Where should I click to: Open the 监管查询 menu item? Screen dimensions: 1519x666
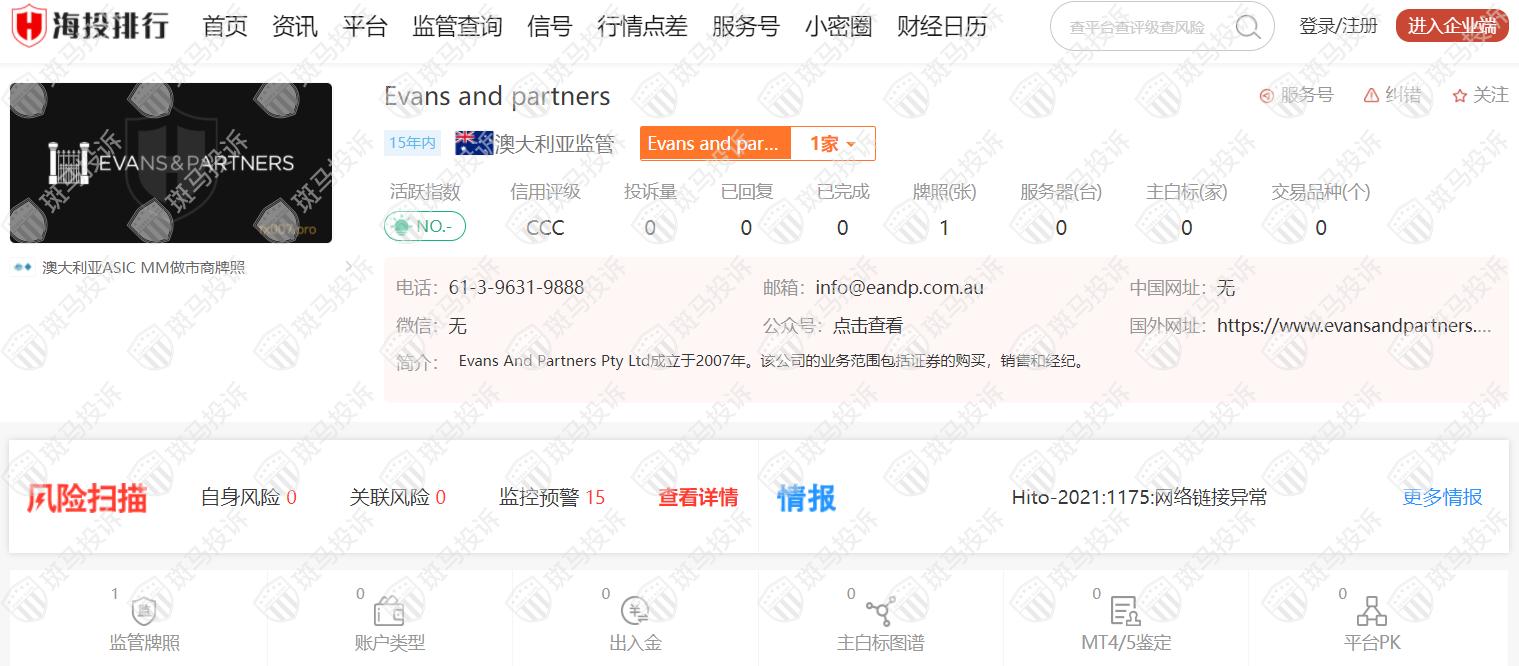click(457, 27)
